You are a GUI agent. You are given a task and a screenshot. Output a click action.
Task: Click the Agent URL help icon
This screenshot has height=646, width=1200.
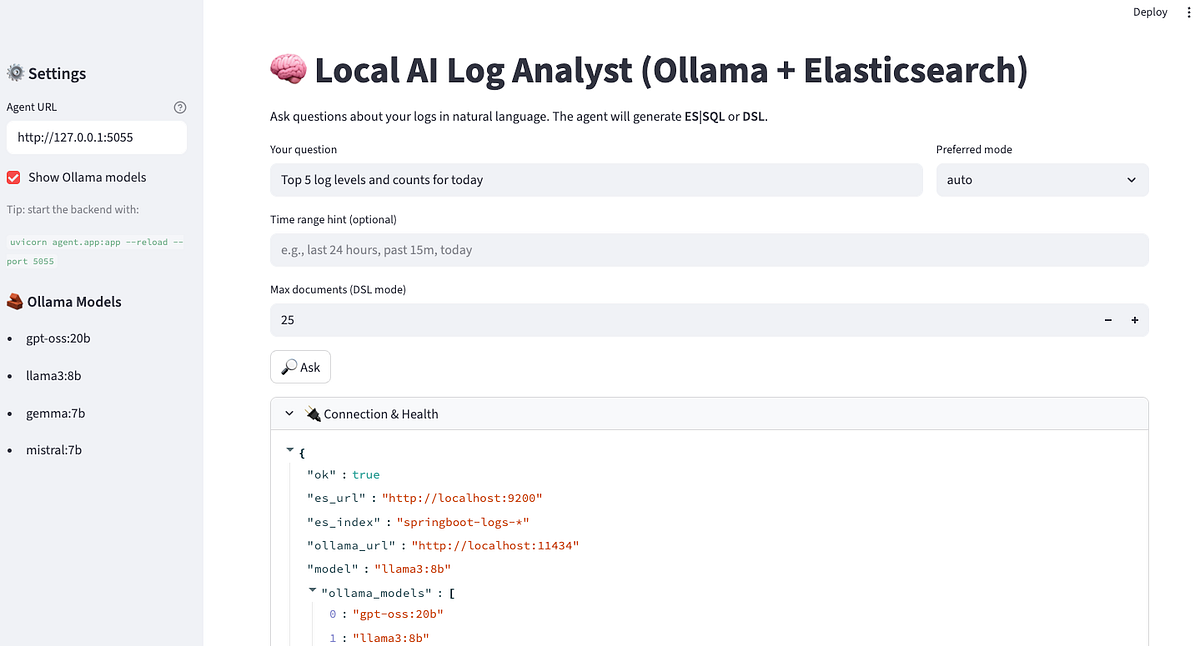(x=180, y=107)
